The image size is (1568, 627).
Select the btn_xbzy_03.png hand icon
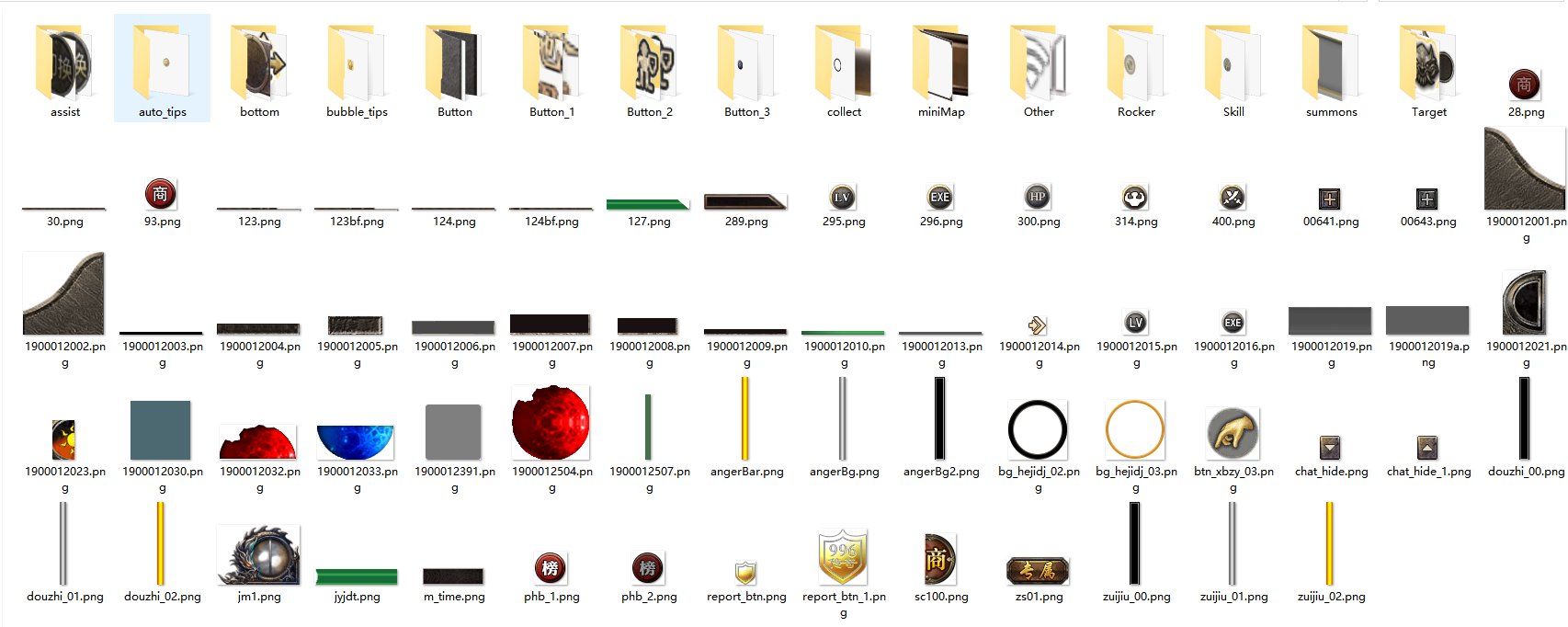pyautogui.click(x=1233, y=433)
